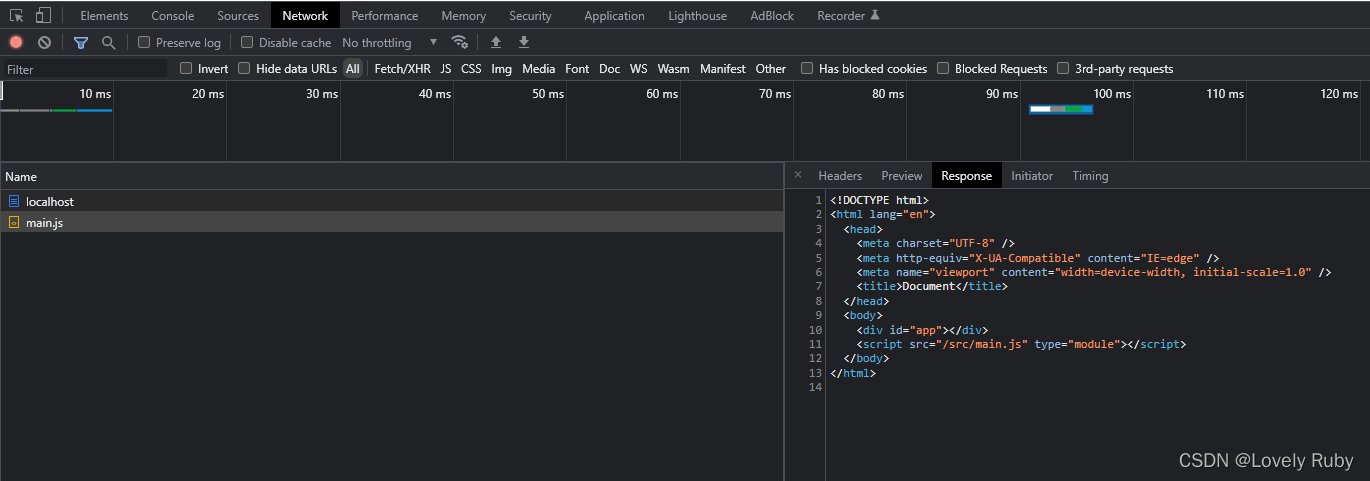
Task: Clear the network log icon
Action: 44,42
